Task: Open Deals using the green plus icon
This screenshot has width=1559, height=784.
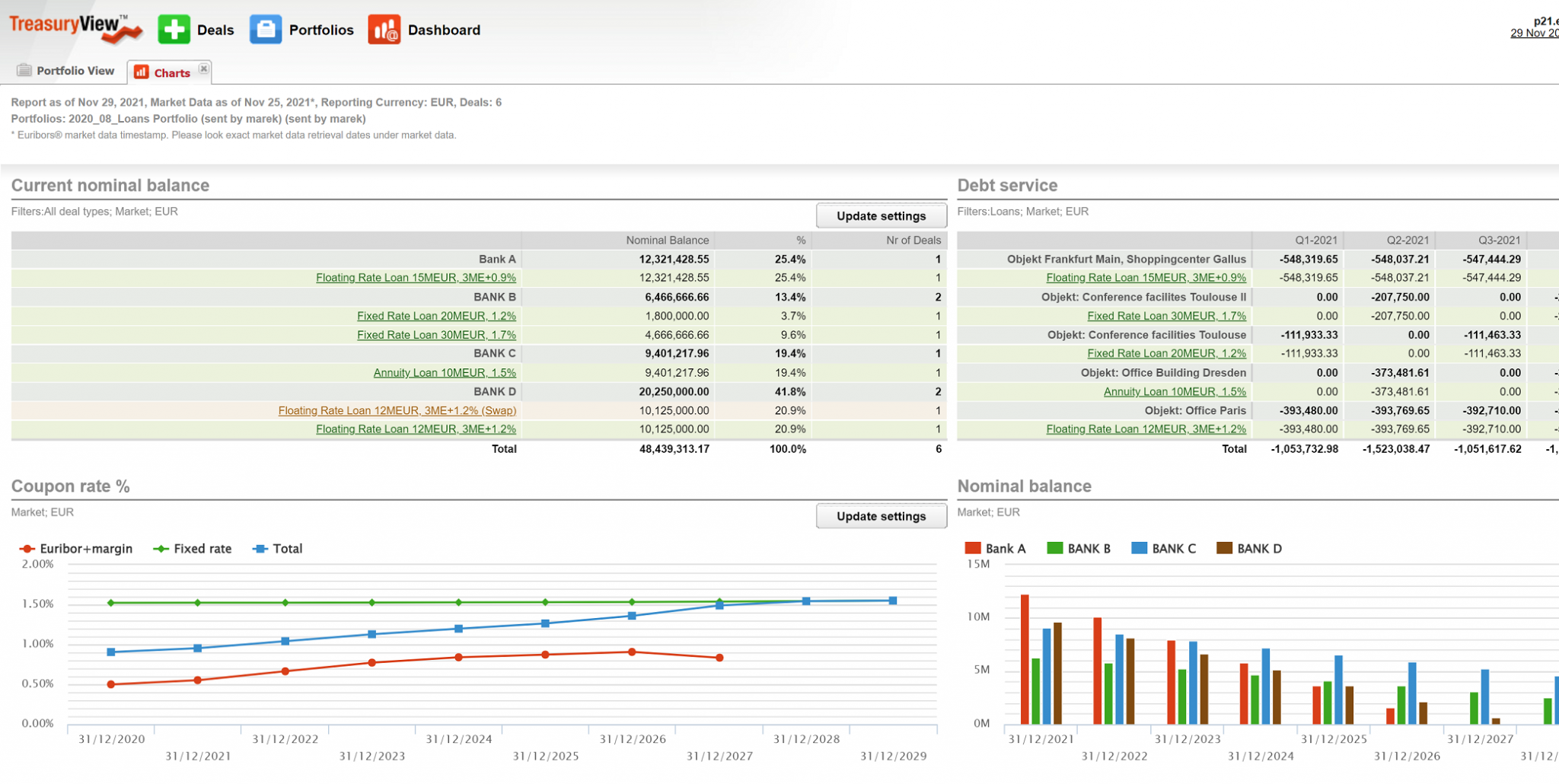Action: click(174, 29)
